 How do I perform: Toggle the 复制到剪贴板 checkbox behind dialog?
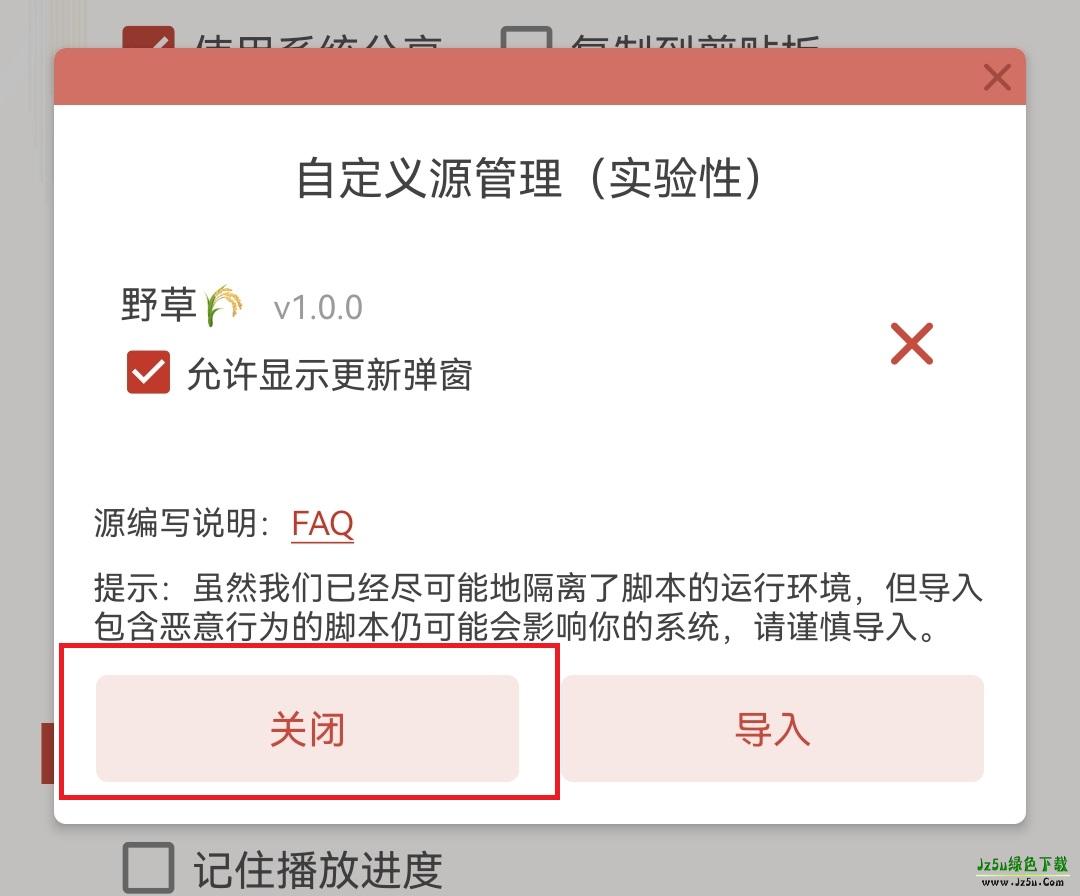pyautogui.click(x=526, y=37)
